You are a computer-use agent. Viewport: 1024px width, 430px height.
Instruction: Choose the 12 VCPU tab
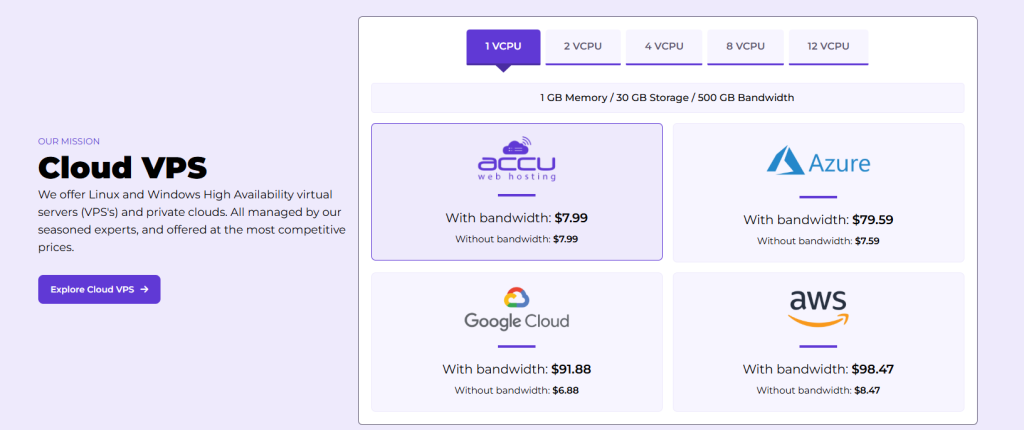pos(828,46)
